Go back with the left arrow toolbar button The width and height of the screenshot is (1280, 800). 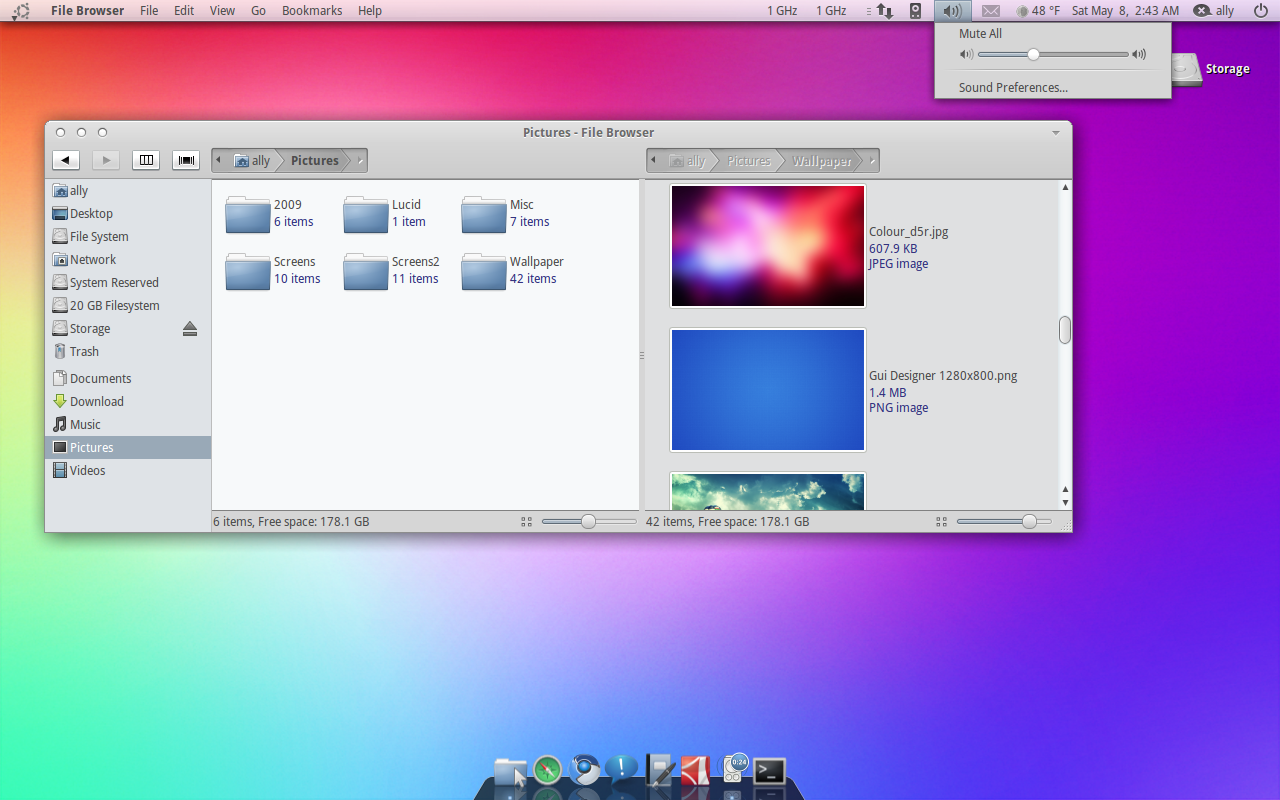66,160
